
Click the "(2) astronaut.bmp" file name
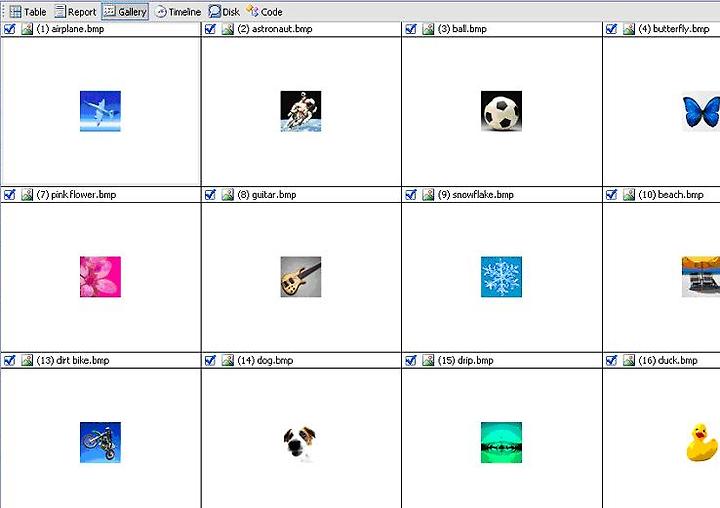(275, 29)
